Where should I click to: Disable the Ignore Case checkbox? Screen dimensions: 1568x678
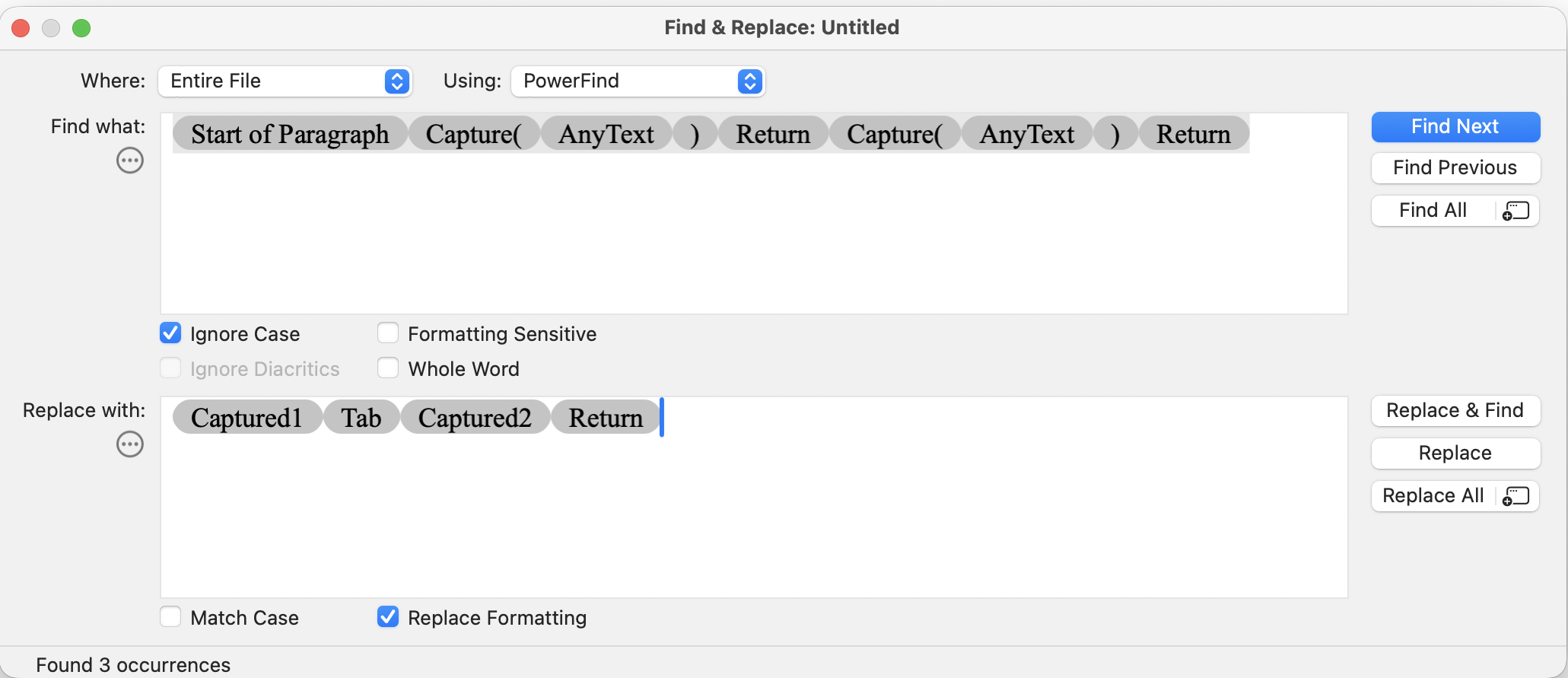click(170, 333)
